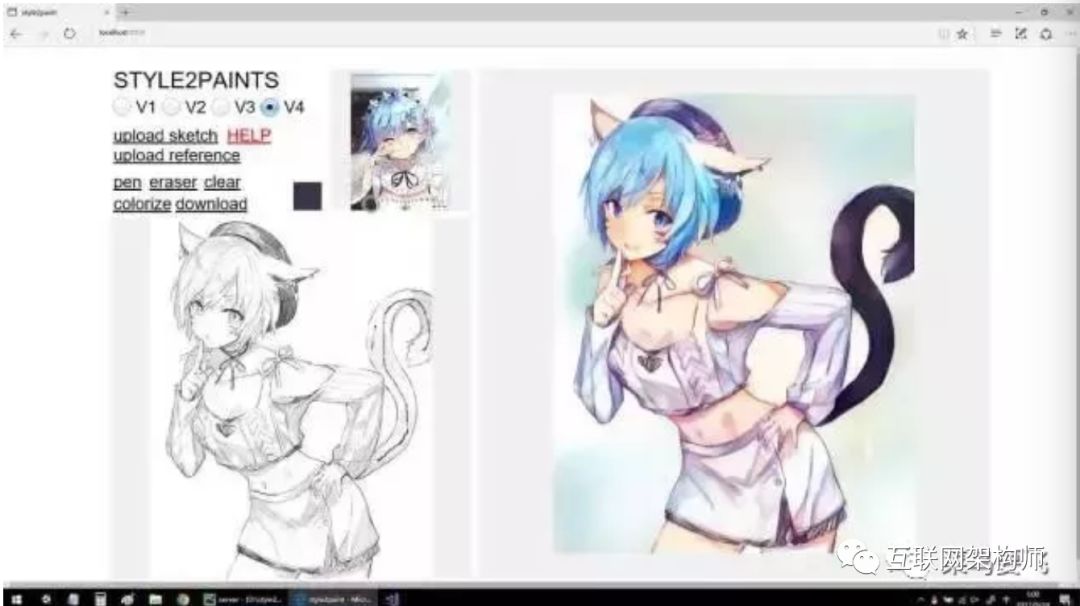Click the upload reference link
The height and width of the screenshot is (606, 1080).
click(176, 156)
